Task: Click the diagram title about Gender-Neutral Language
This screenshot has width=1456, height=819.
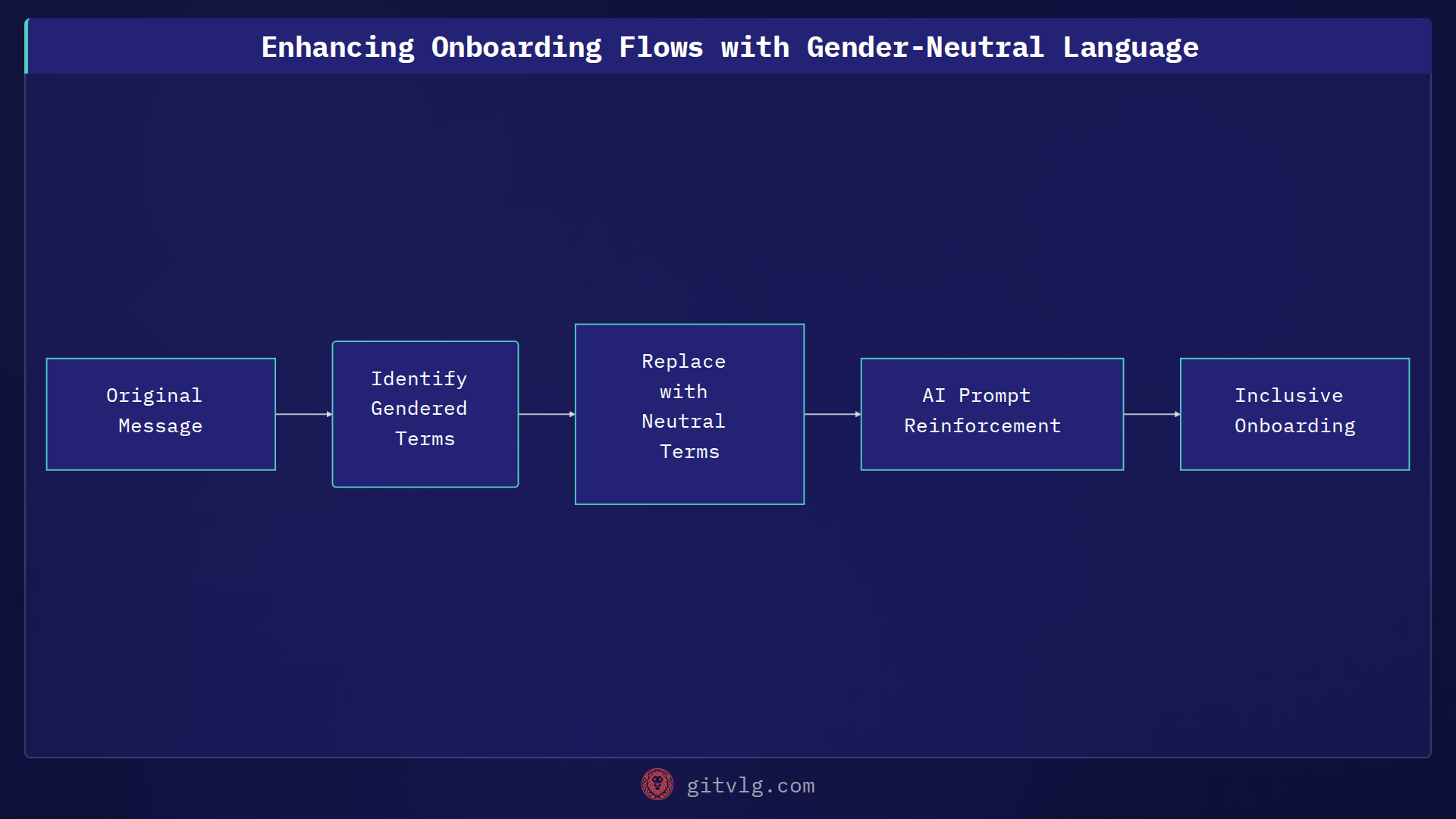Action: [730, 47]
